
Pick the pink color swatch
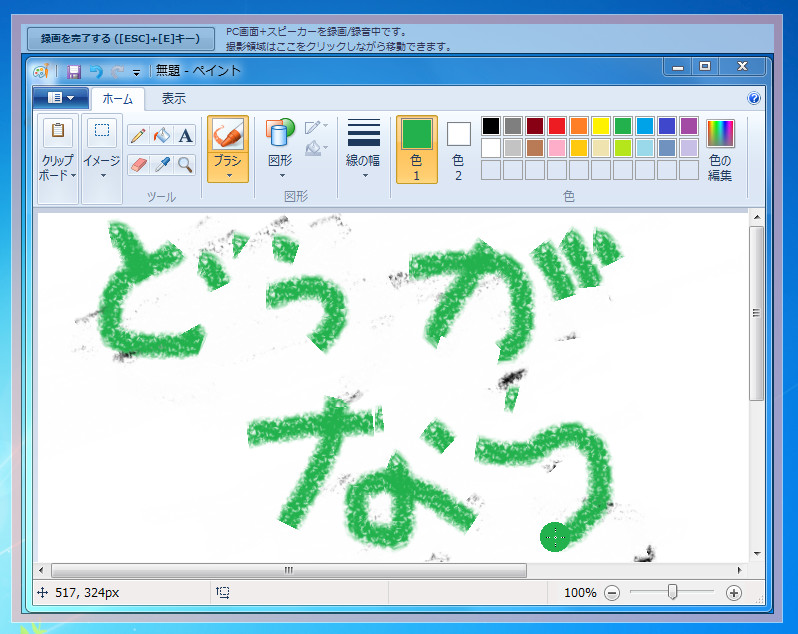click(557, 148)
